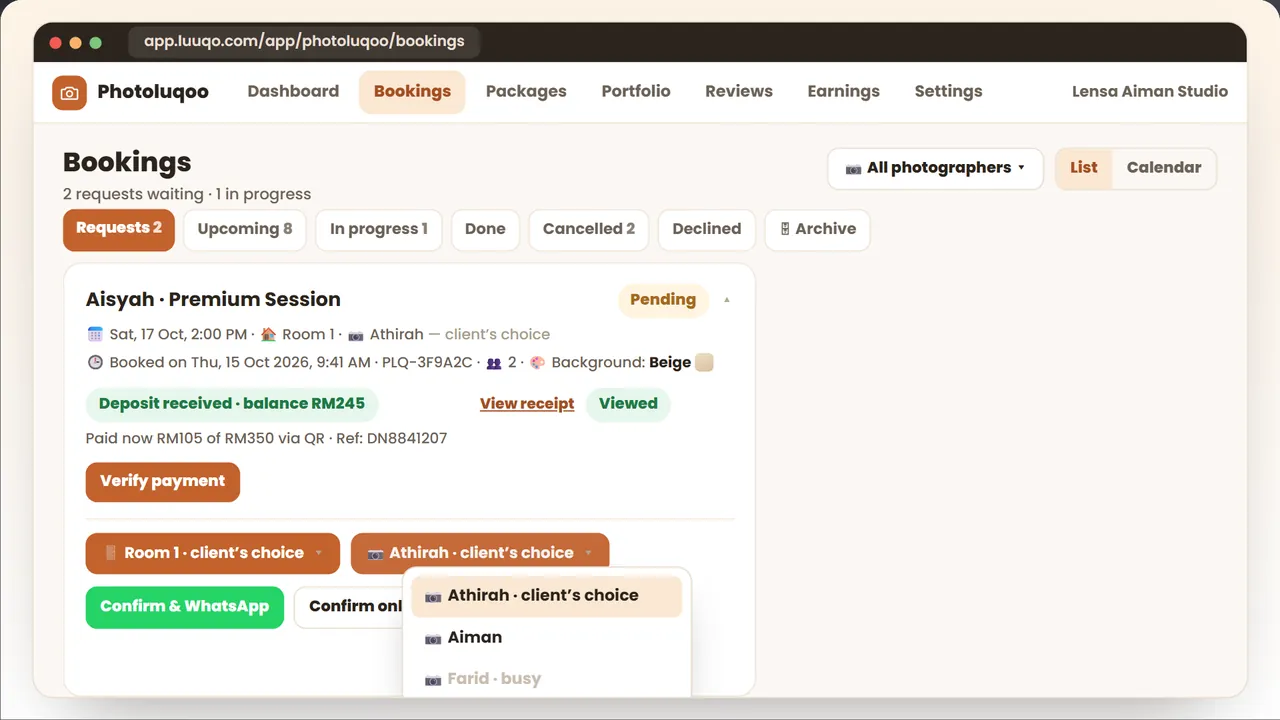
Task: Open the Declined tab
Action: pos(707,229)
